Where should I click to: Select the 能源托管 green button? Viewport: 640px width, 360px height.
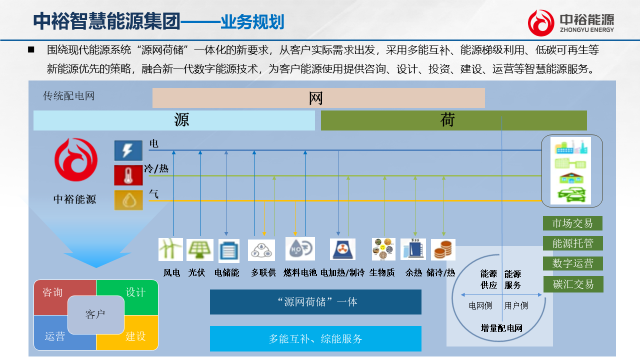[572, 243]
